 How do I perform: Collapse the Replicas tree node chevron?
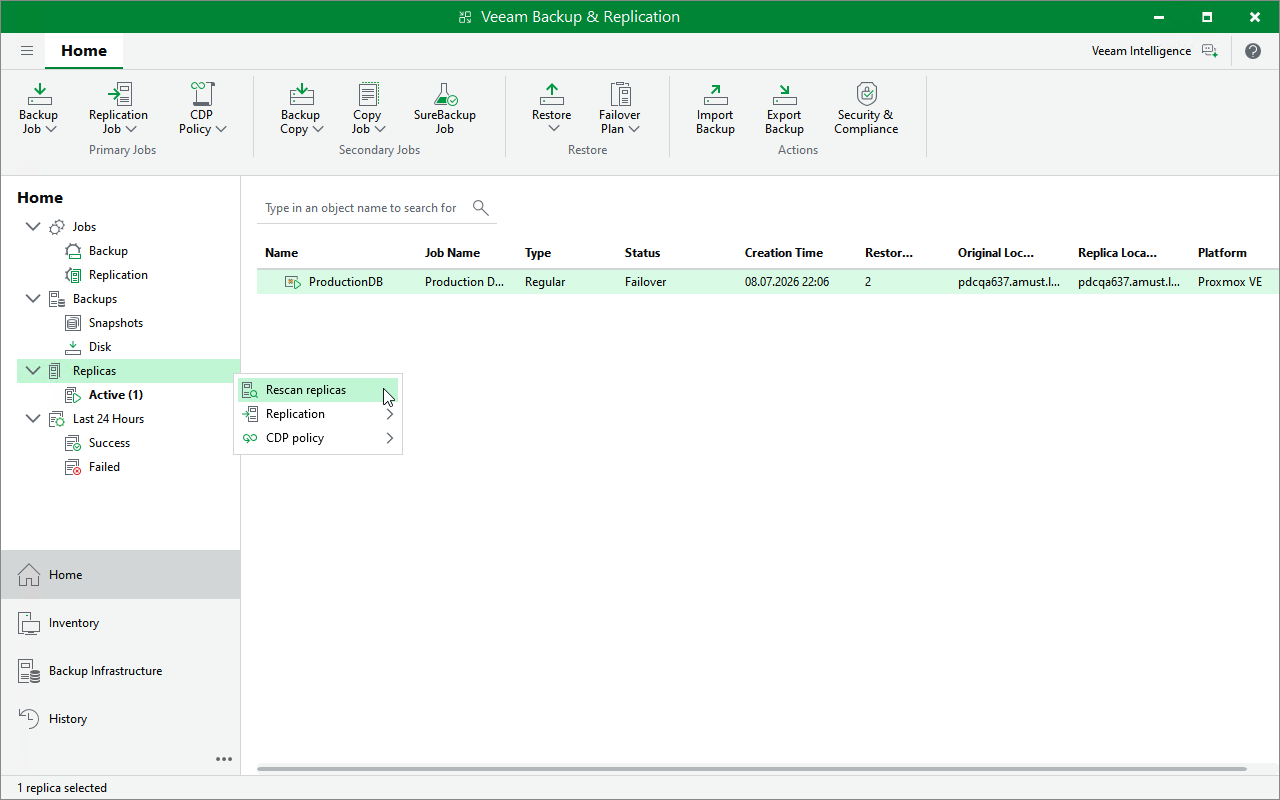(33, 371)
